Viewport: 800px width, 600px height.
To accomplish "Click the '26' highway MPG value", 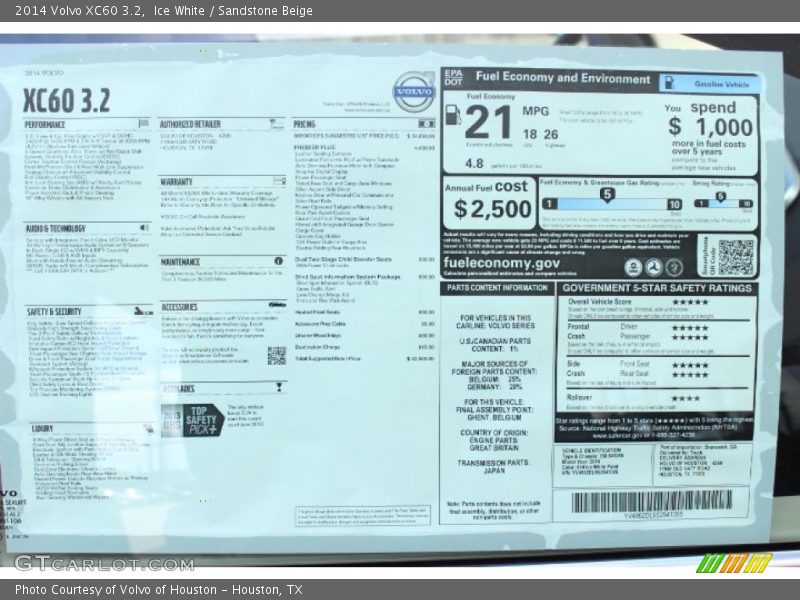I will click(x=551, y=135).
